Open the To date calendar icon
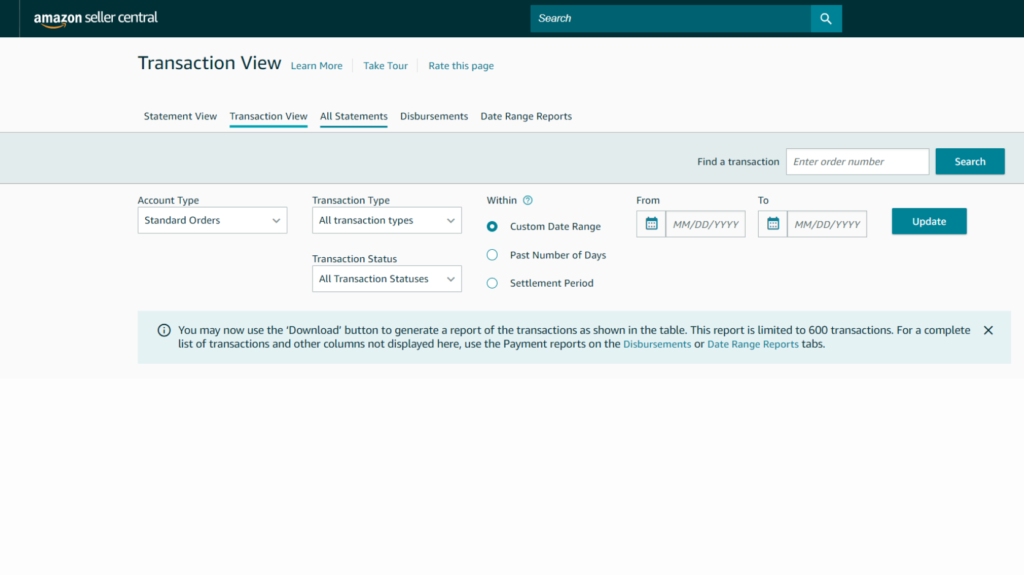 (x=773, y=224)
